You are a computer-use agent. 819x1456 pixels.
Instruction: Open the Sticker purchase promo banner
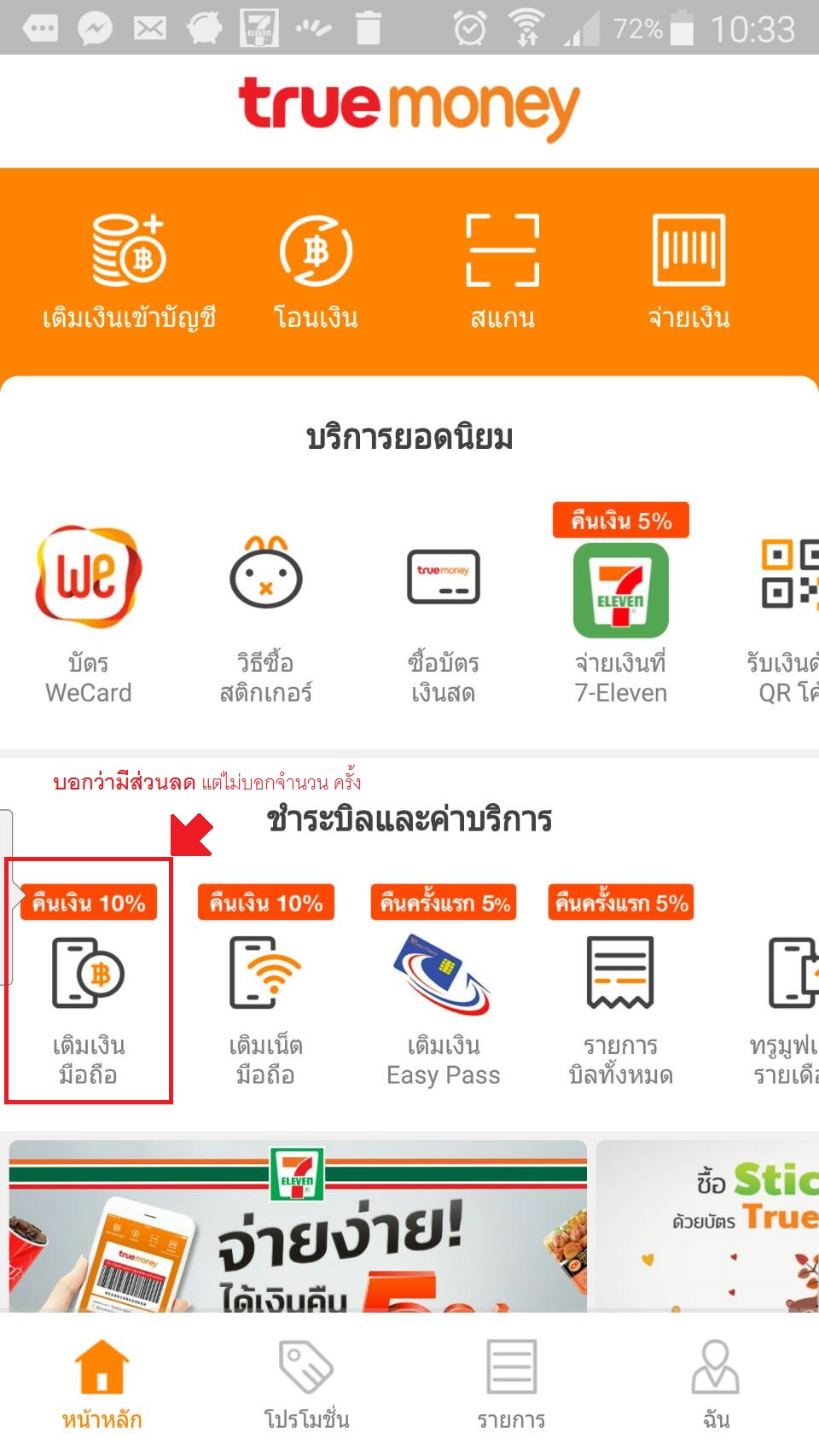point(707,1226)
